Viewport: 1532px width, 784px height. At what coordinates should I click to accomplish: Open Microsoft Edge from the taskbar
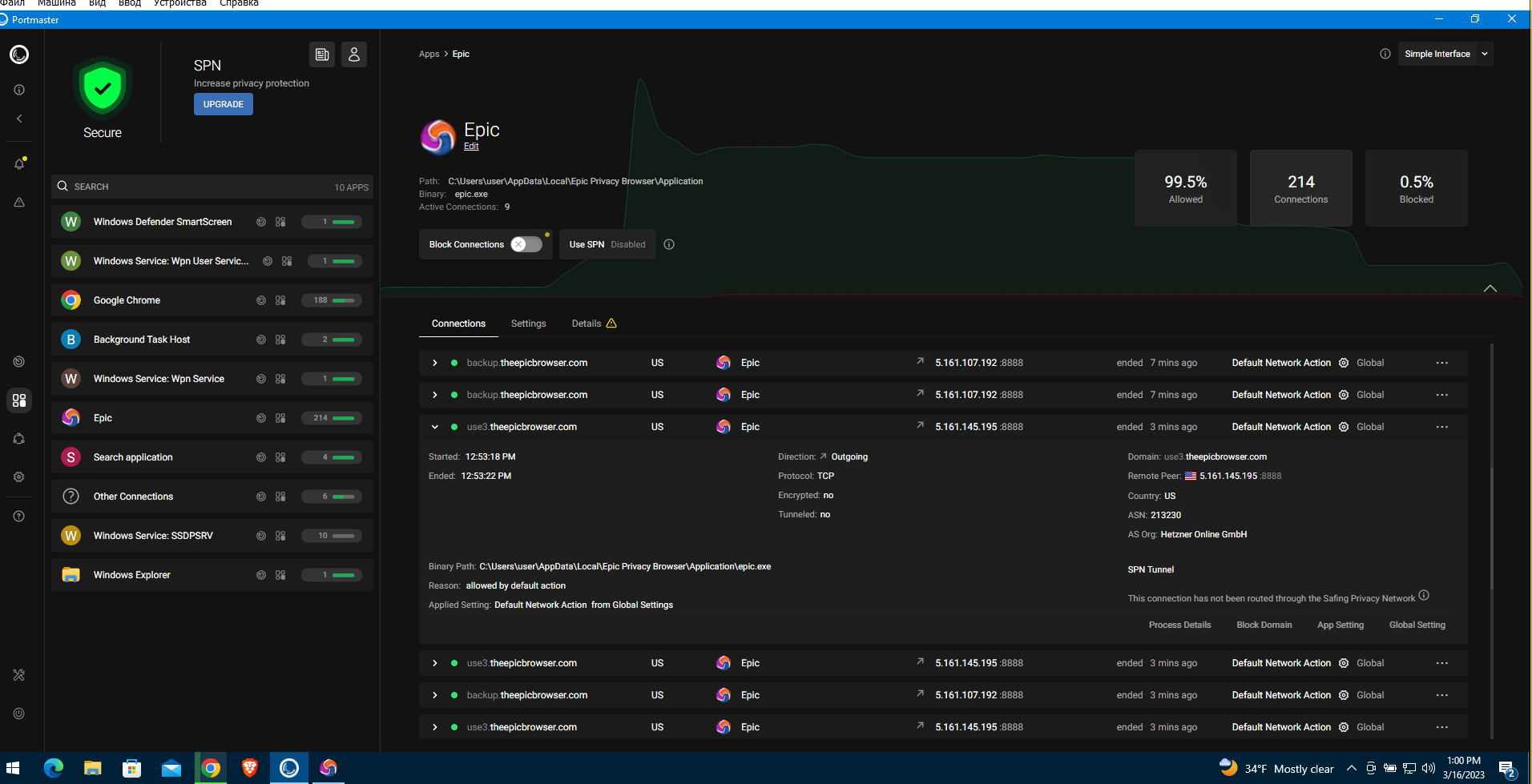click(x=54, y=768)
